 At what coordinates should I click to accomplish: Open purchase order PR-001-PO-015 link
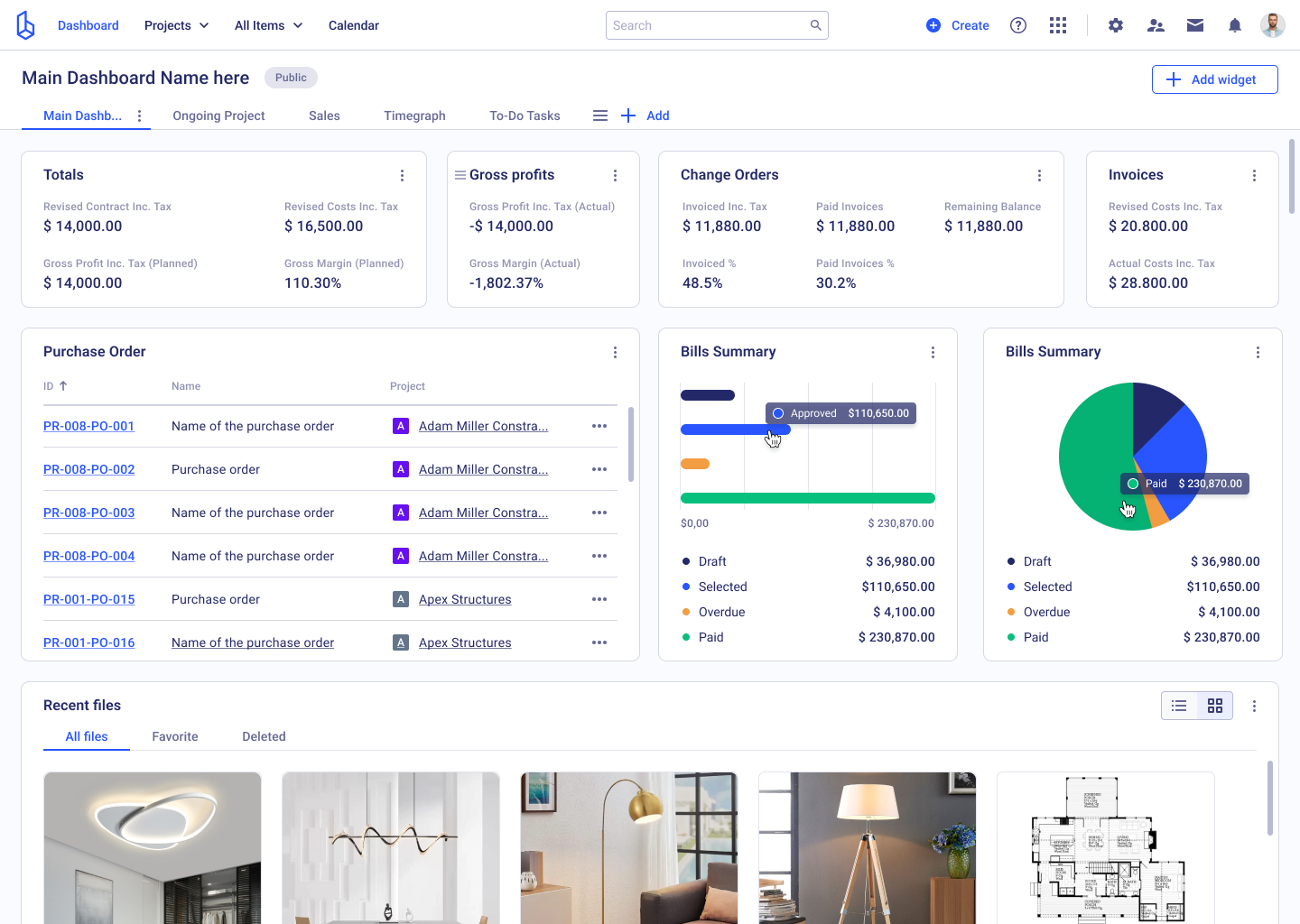click(x=88, y=599)
